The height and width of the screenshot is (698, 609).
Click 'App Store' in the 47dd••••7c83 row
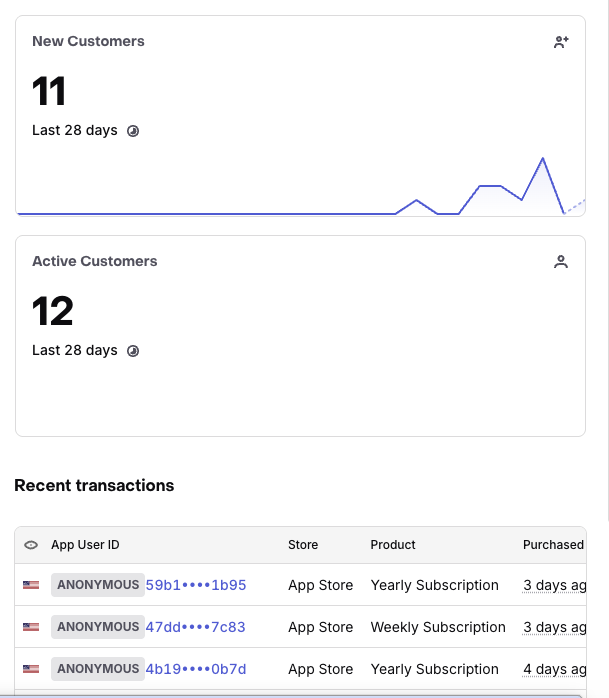[321, 627]
